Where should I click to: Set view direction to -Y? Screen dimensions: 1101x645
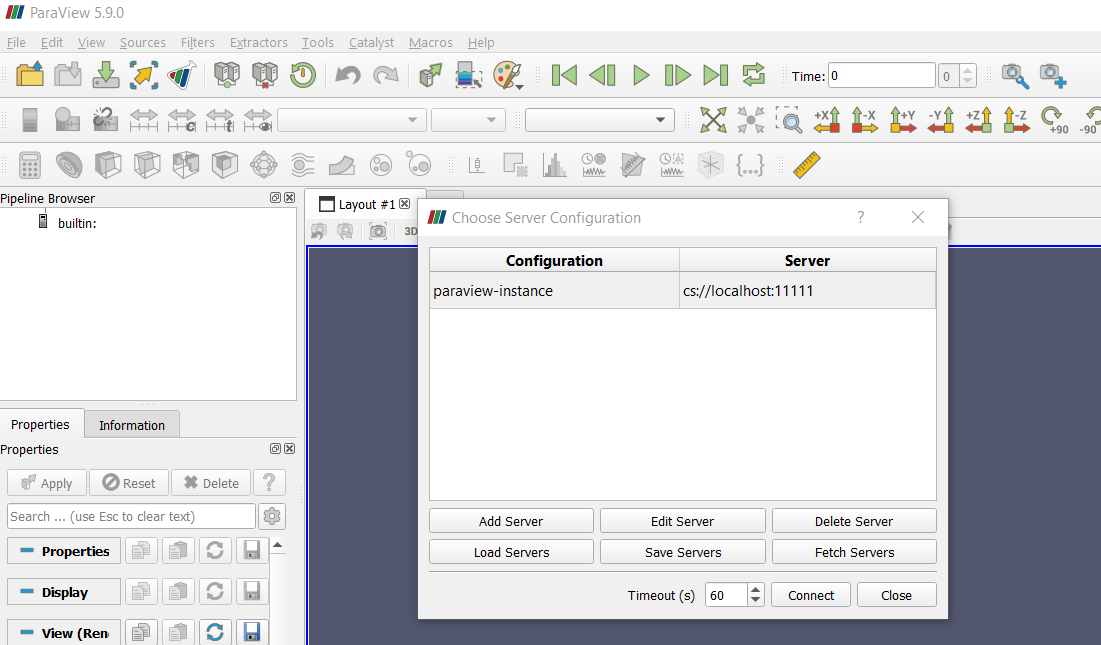pyautogui.click(x=940, y=120)
